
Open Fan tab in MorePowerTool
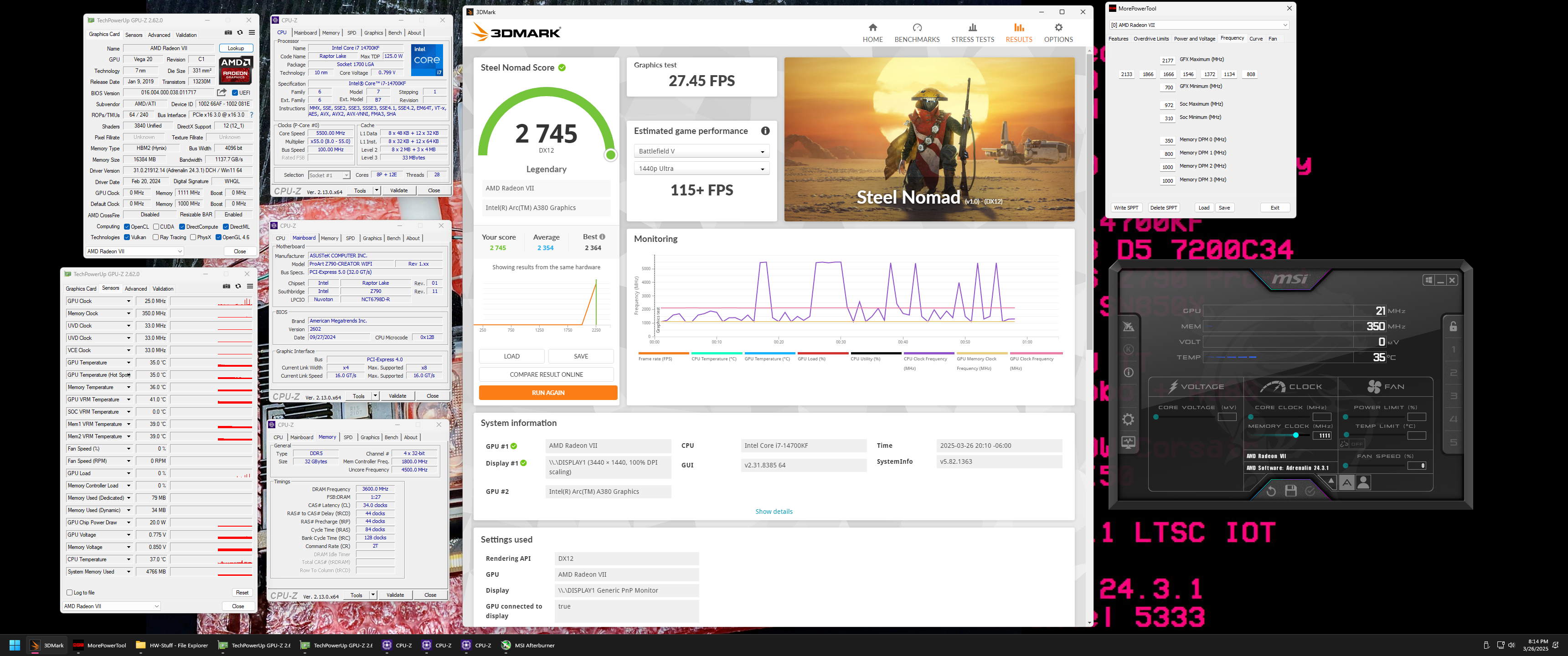(1273, 39)
